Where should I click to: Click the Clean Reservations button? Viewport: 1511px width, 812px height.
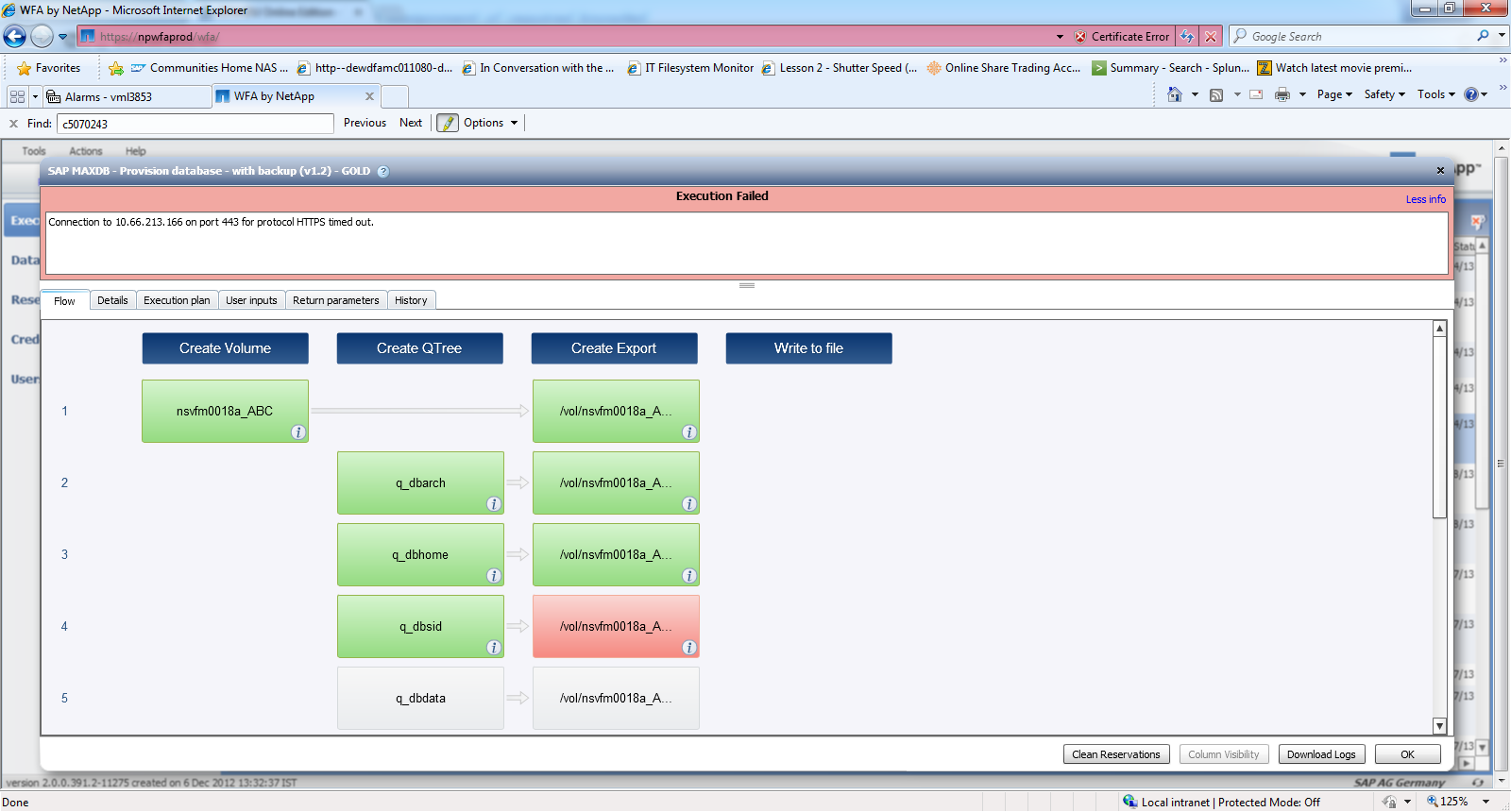pos(1116,754)
